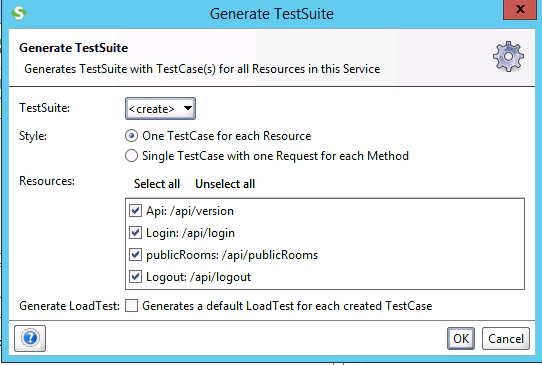Close the Generate TestSuite dialog
542x365 pixels.
(520, 10)
